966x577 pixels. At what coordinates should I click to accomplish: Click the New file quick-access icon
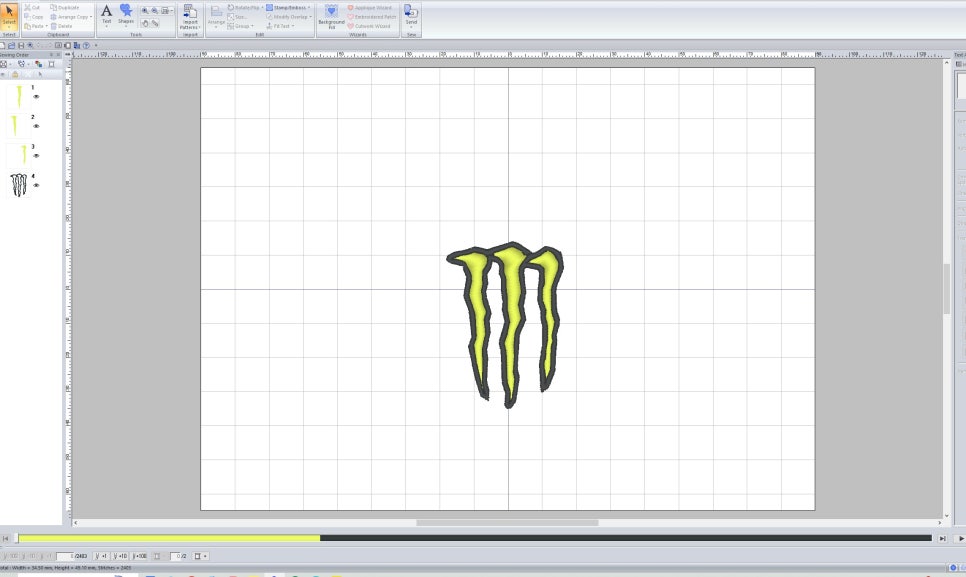click(x=3, y=46)
